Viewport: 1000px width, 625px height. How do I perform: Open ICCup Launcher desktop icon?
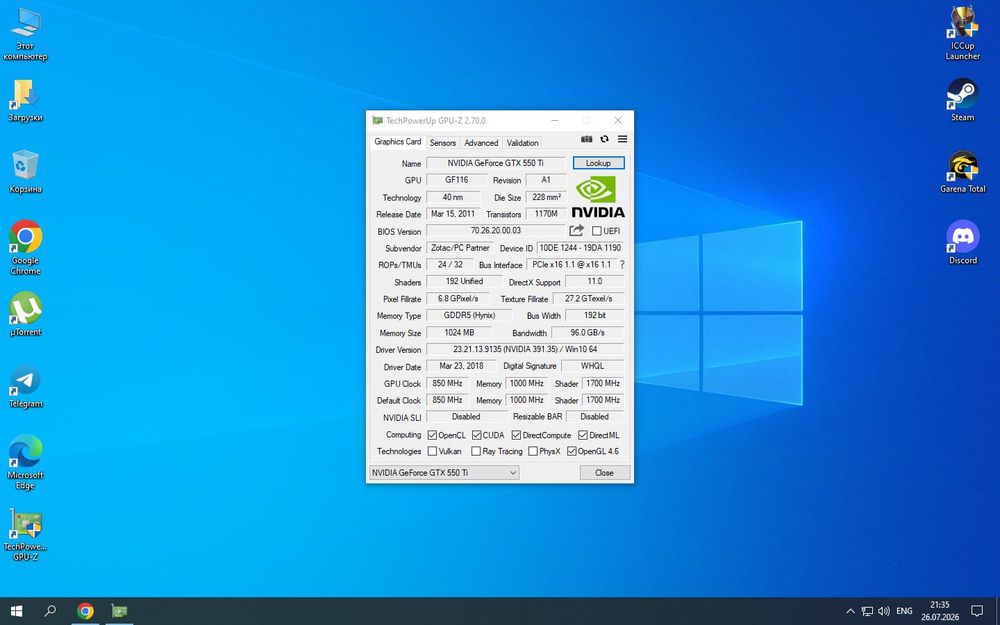[962, 33]
